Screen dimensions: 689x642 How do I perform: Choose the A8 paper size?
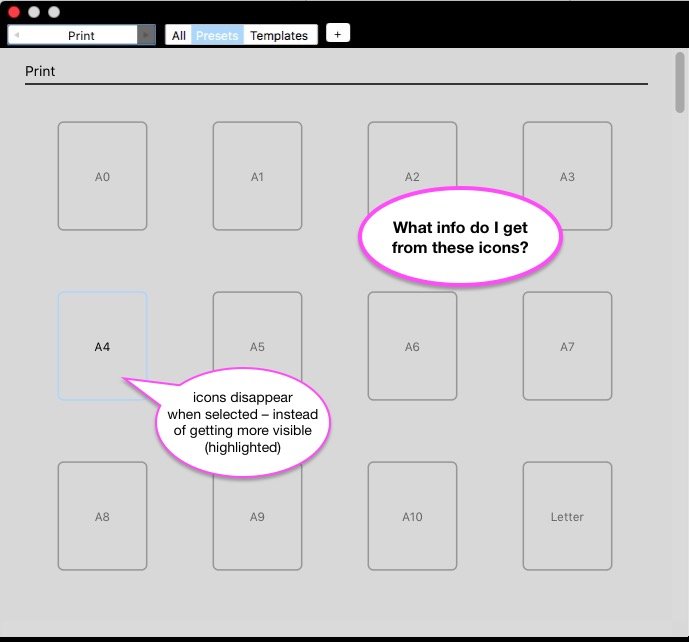click(x=102, y=516)
